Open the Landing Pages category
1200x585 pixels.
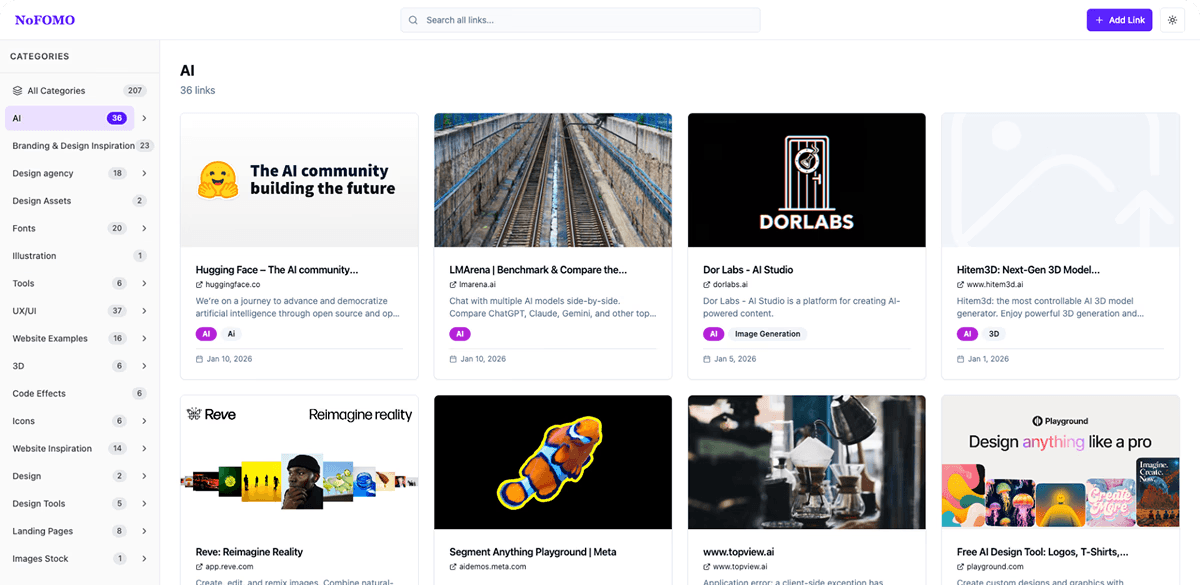click(69, 531)
